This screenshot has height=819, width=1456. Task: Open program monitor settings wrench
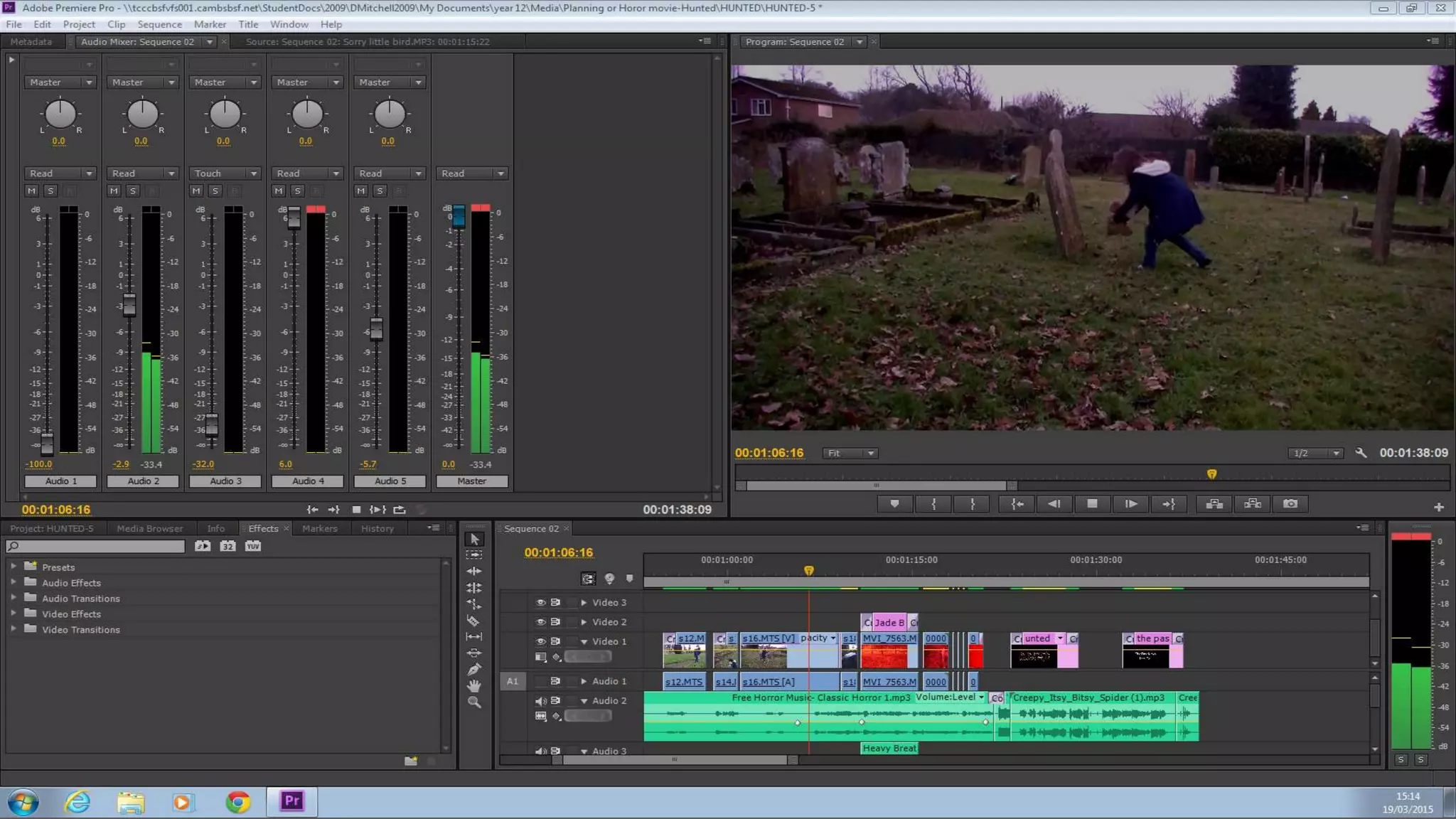[1361, 453]
